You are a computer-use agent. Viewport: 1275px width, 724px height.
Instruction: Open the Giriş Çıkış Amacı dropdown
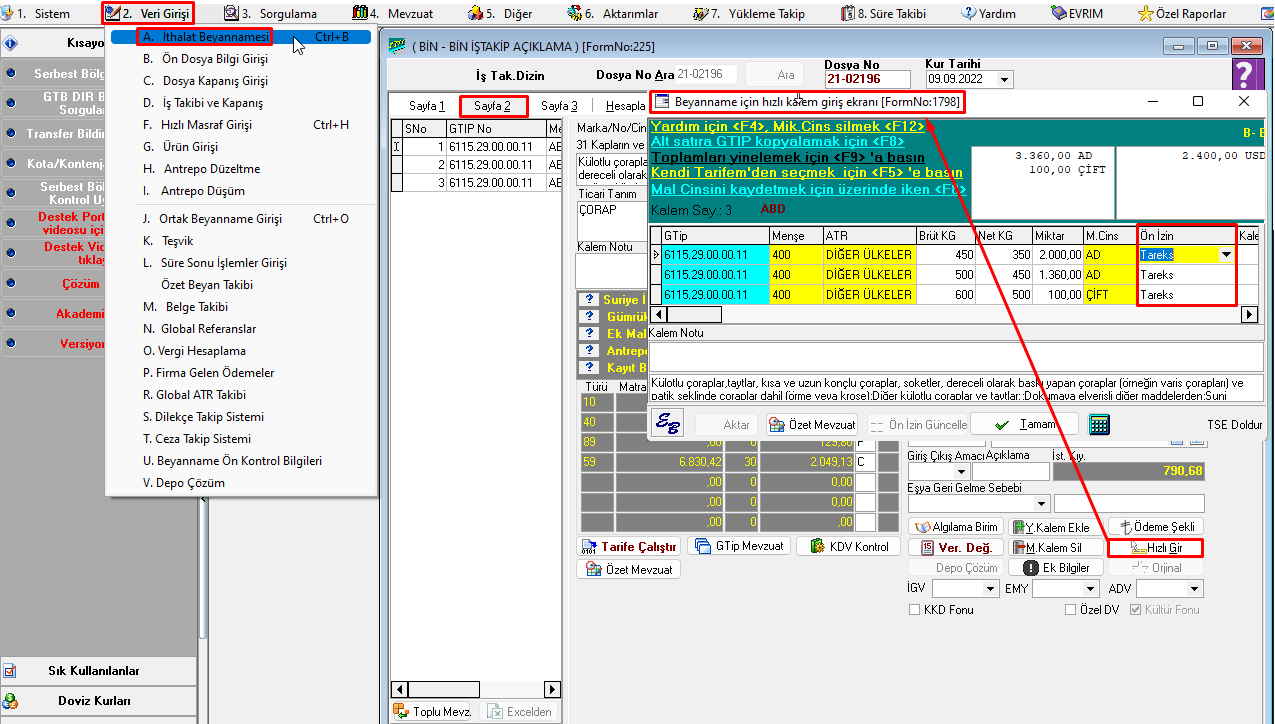[962, 471]
